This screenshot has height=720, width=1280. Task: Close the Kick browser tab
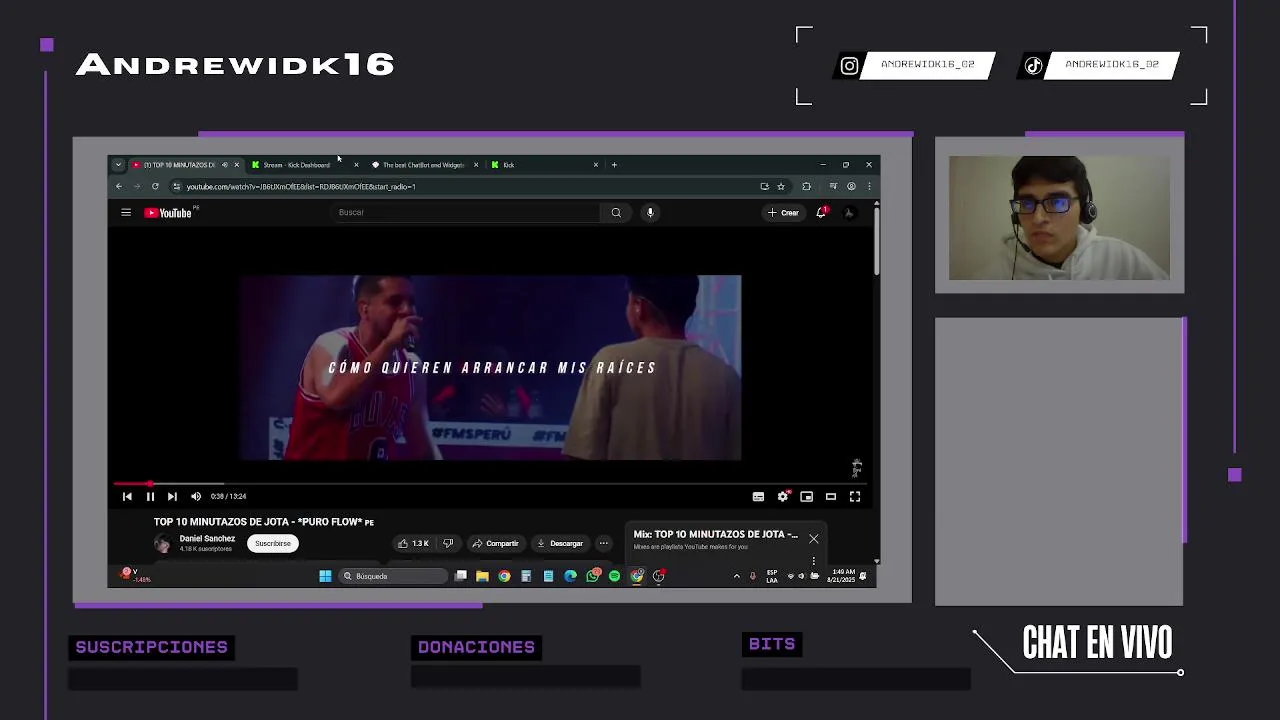[x=596, y=165]
